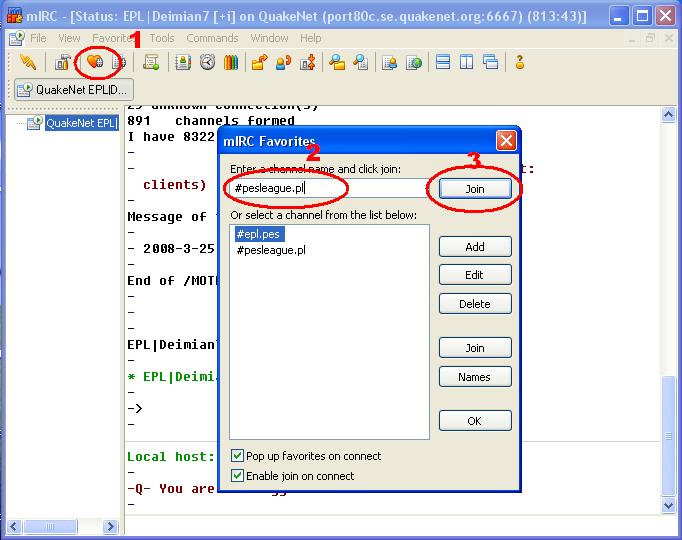The width and height of the screenshot is (682, 540).
Task: Open the Commands menu
Action: (x=212, y=38)
